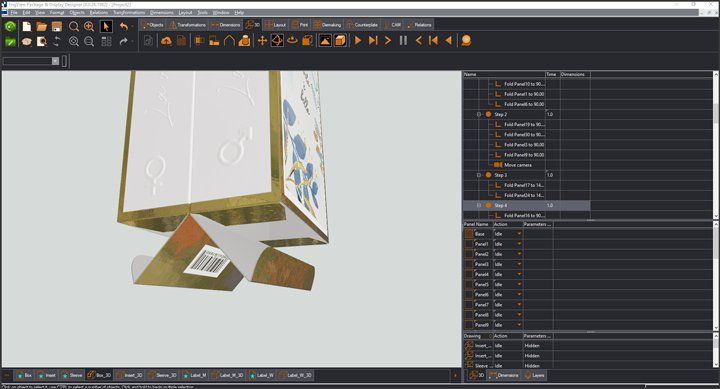
Task: Open the empty combo box dropdown arrow below toolbar
Action: (55, 61)
